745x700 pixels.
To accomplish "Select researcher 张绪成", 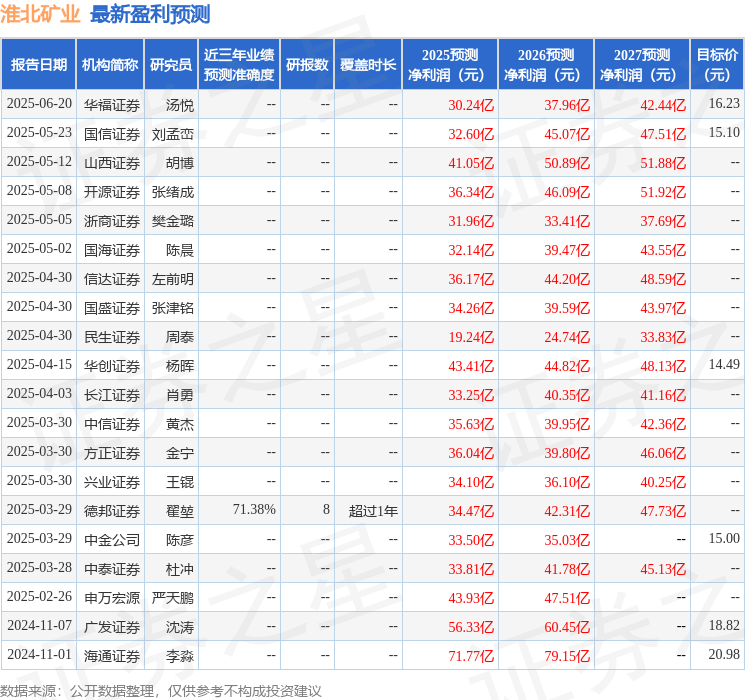I will 173,192.
